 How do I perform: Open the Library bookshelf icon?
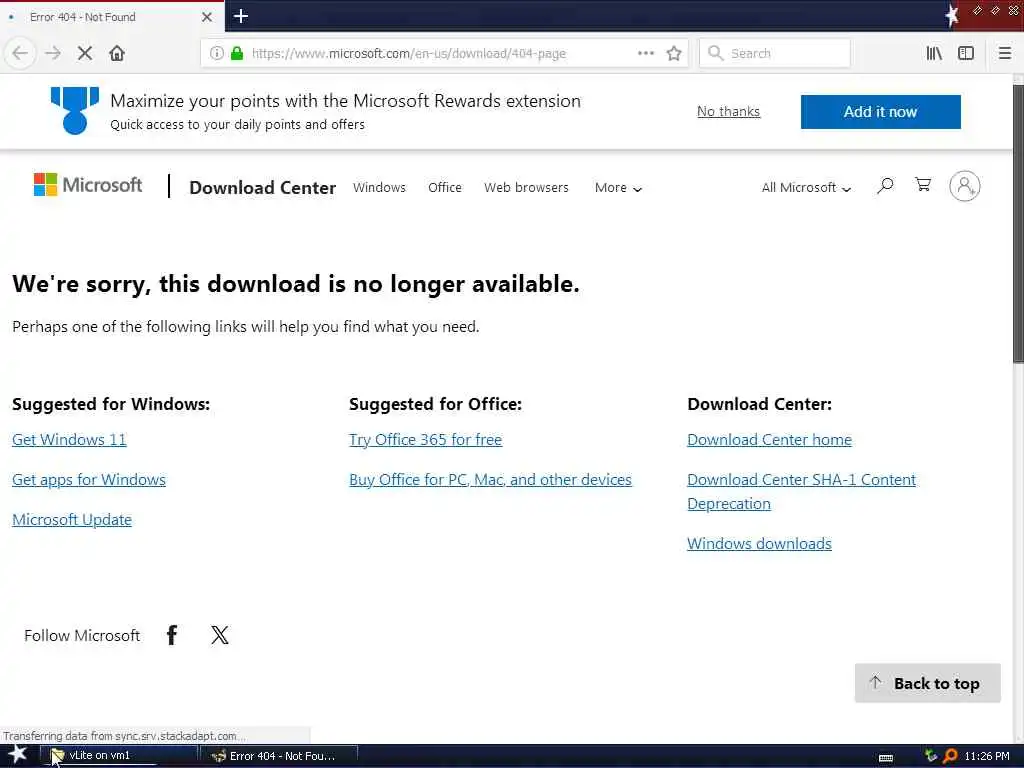point(934,53)
